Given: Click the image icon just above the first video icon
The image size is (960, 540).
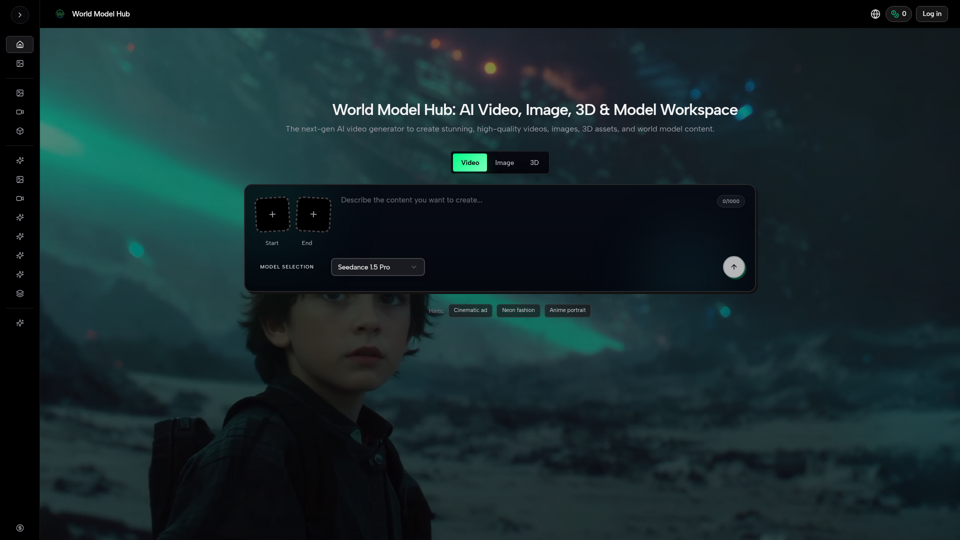Looking at the screenshot, I should coord(20,93).
